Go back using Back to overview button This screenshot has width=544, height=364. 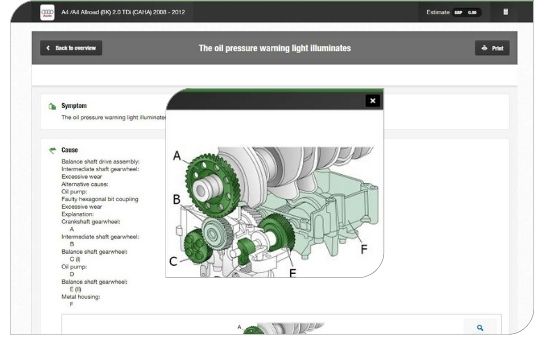tap(71, 48)
